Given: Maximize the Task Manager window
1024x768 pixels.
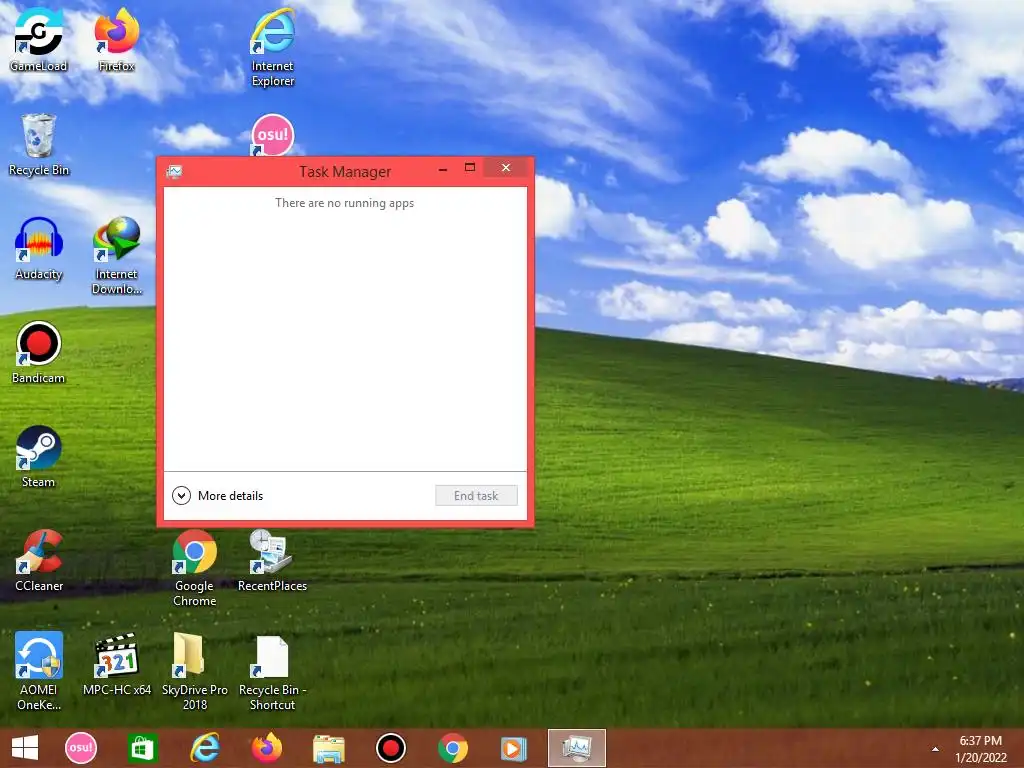Looking at the screenshot, I should 470,168.
